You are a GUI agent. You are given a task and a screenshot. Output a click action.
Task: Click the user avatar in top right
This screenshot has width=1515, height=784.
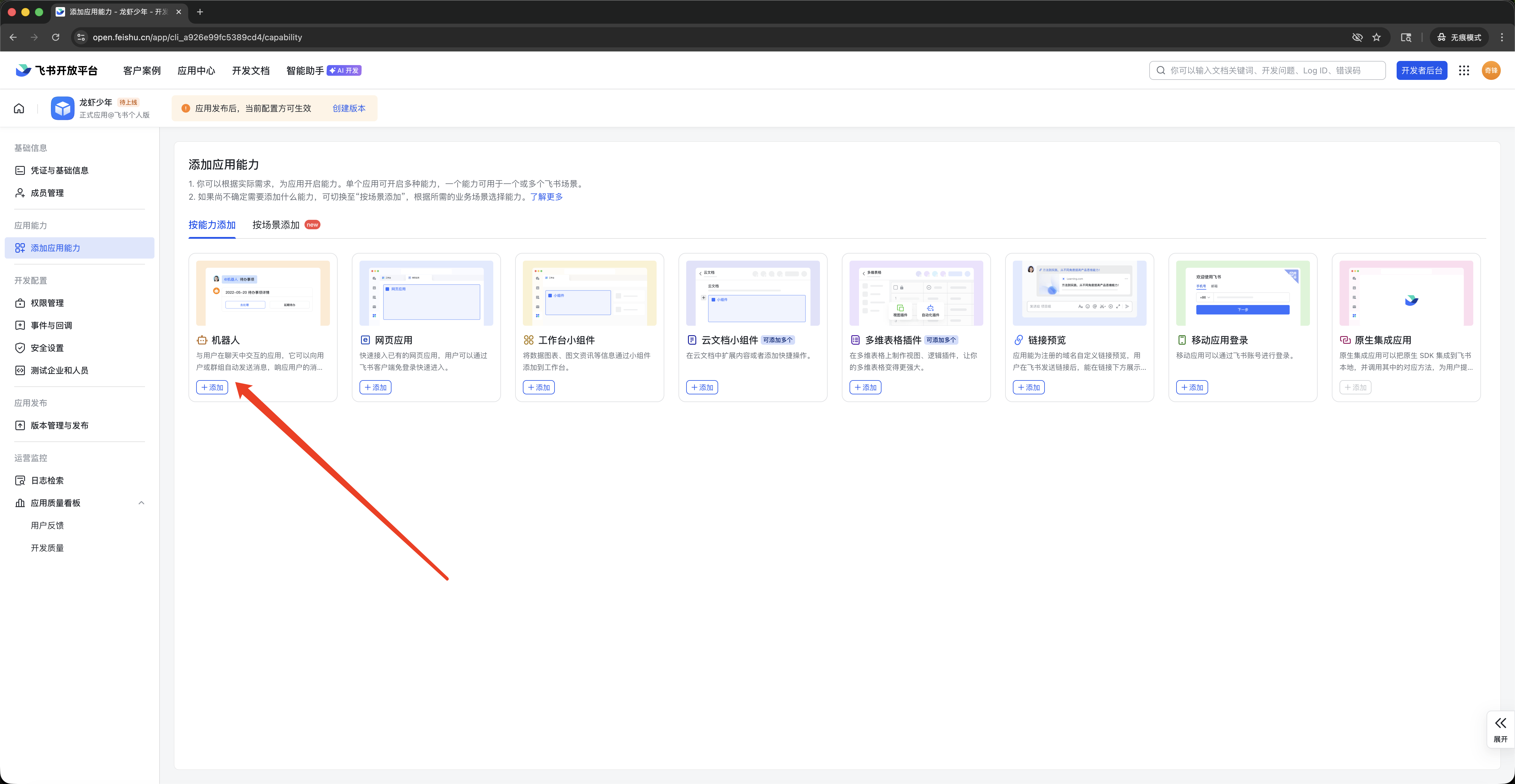coord(1491,71)
